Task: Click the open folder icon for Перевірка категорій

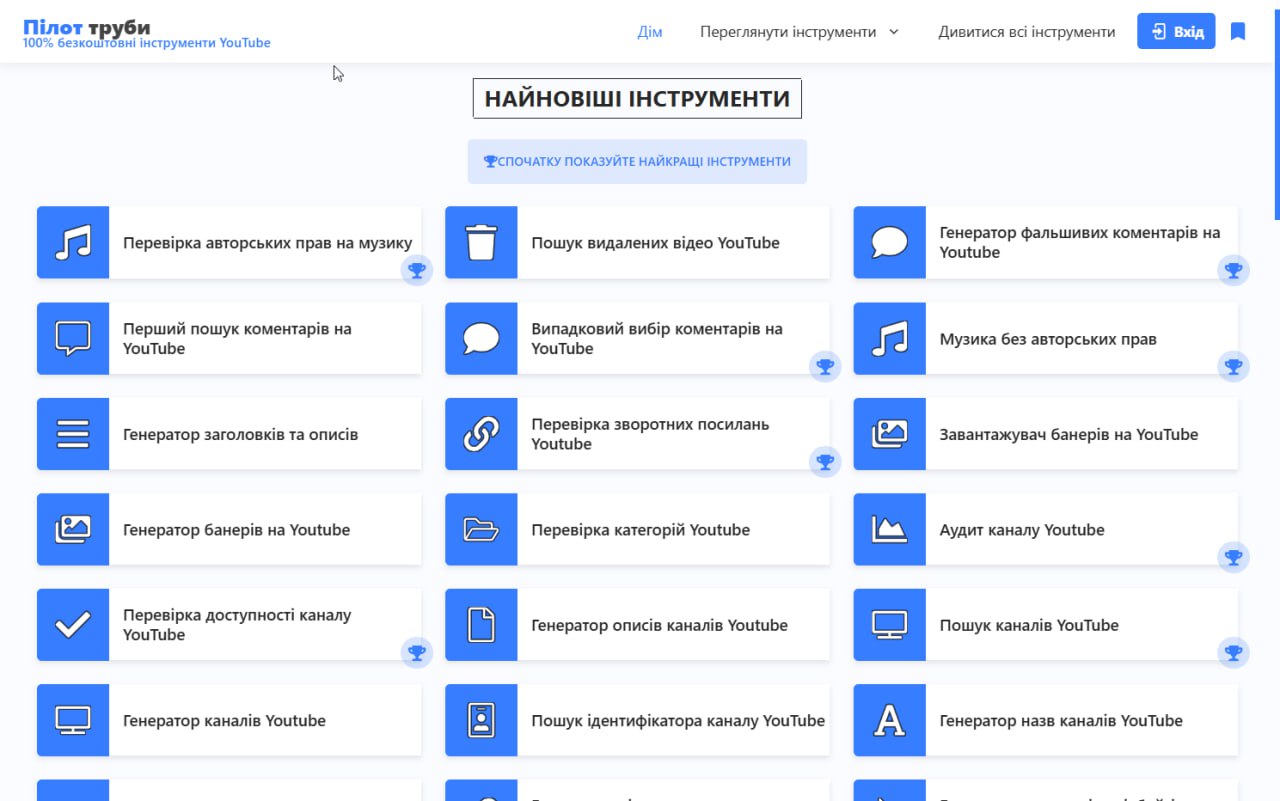Action: pyautogui.click(x=481, y=529)
